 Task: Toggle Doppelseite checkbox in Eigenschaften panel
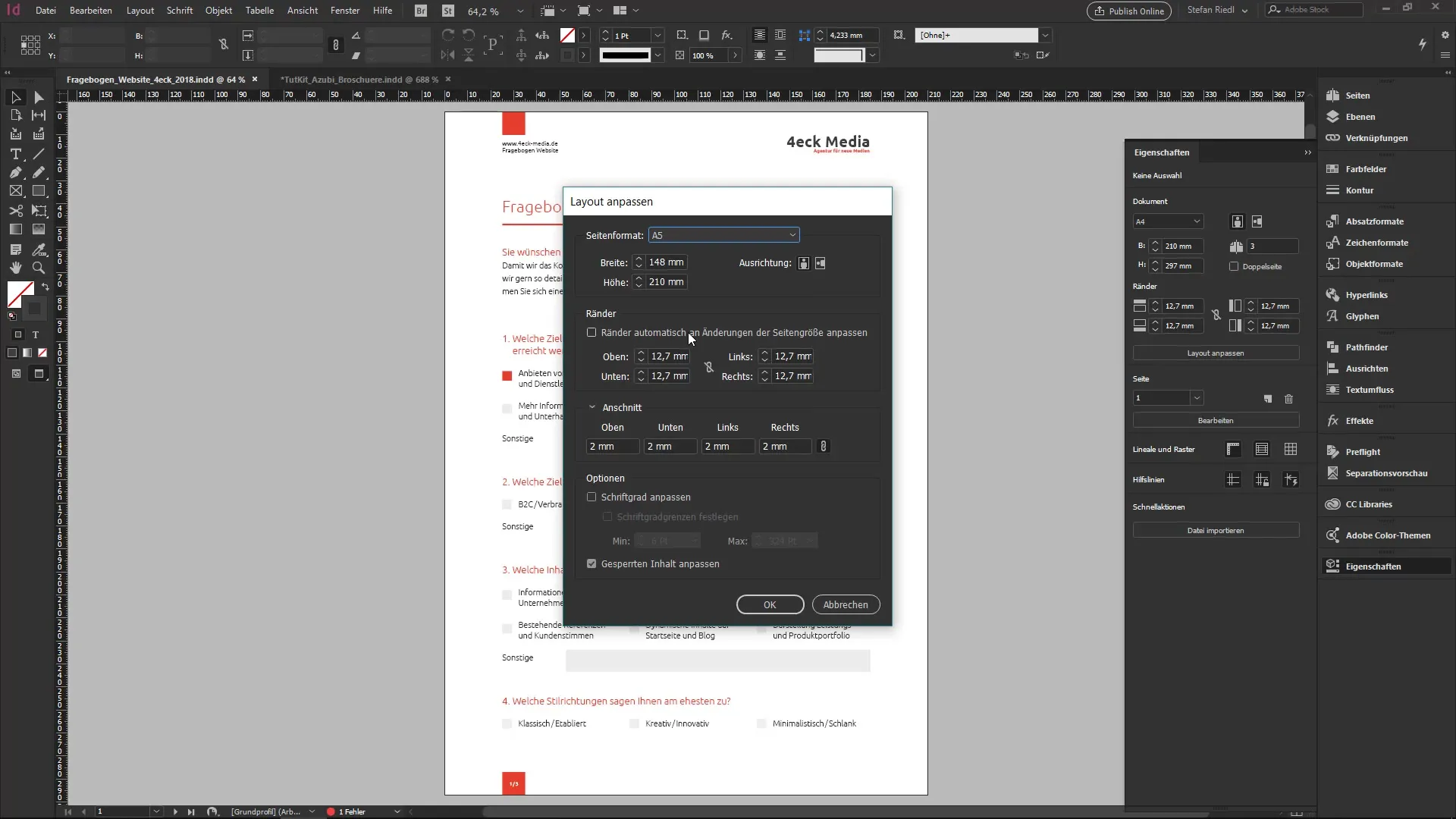click(1234, 266)
